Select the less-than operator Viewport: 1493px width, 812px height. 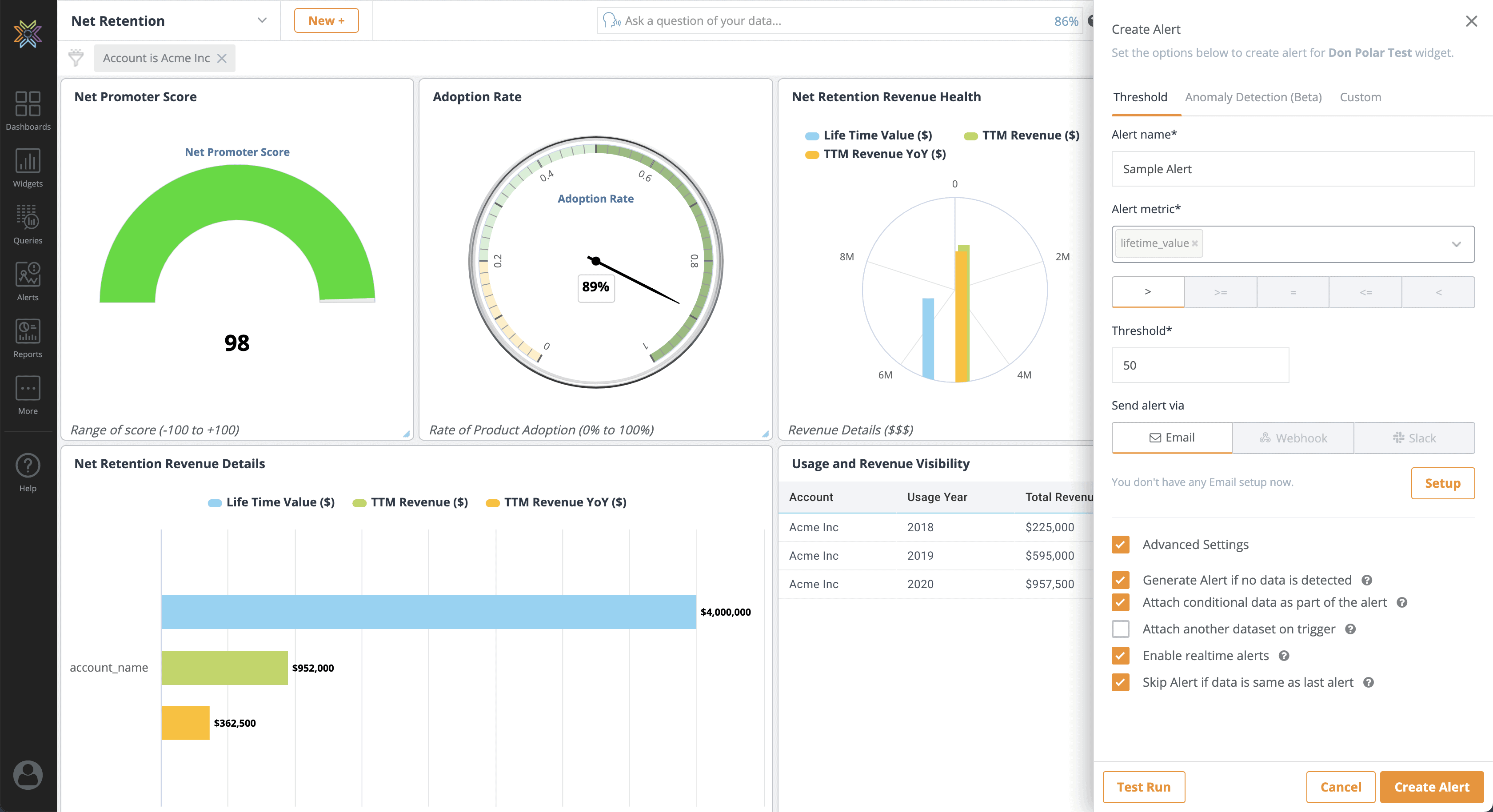pos(1438,292)
